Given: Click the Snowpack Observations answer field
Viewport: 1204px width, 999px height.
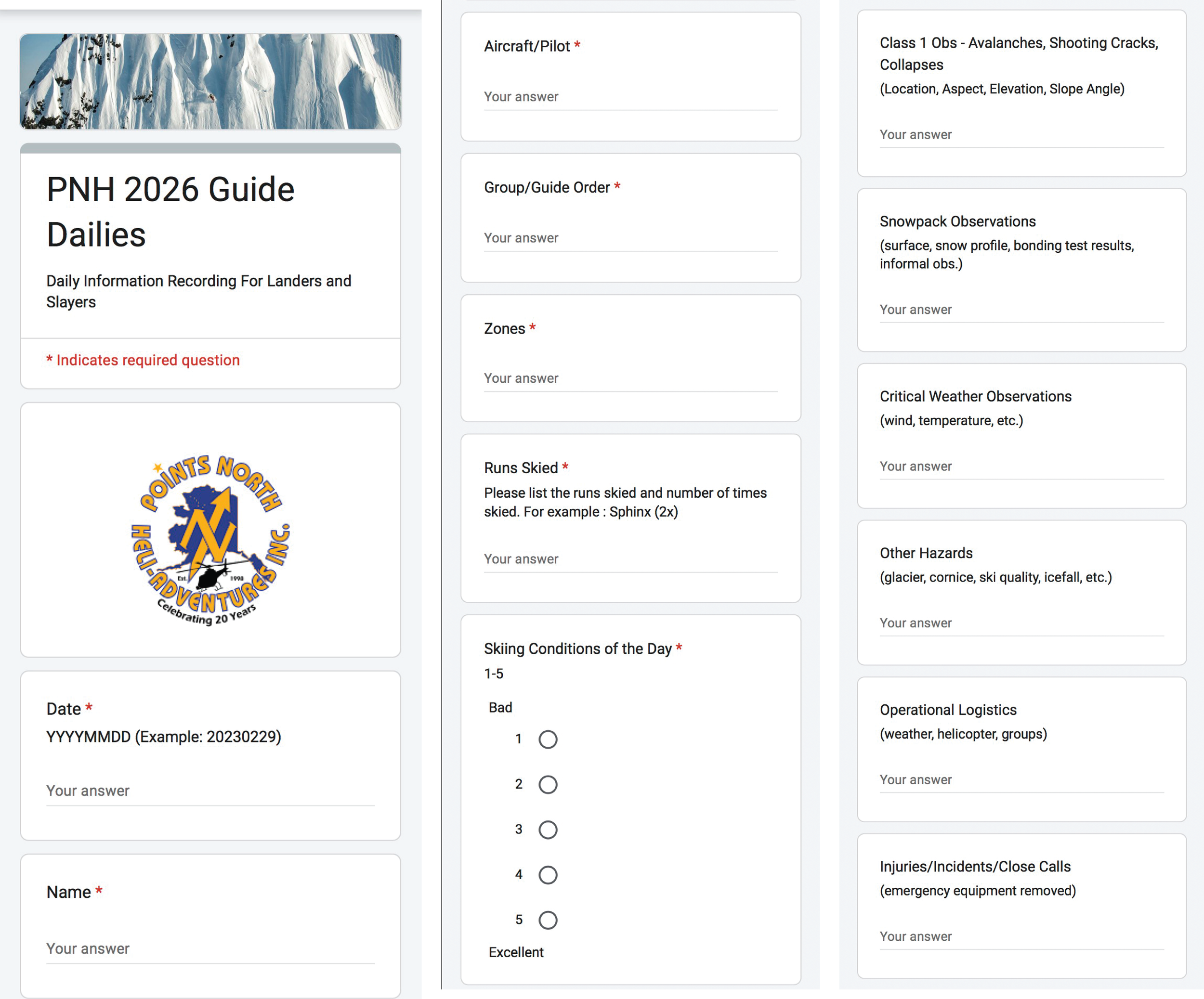Looking at the screenshot, I should point(1021,310).
